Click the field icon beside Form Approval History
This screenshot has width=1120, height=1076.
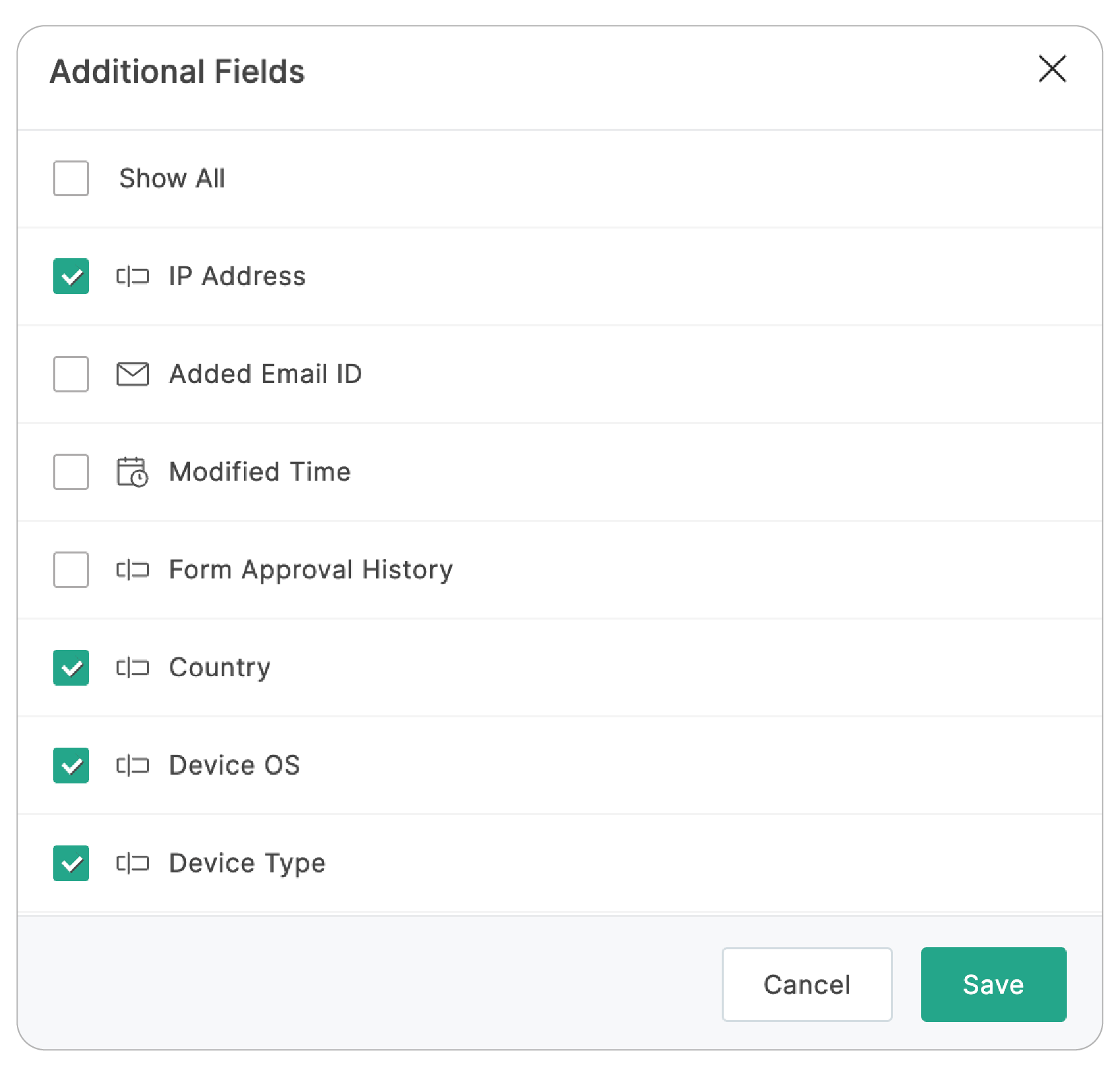(x=133, y=570)
